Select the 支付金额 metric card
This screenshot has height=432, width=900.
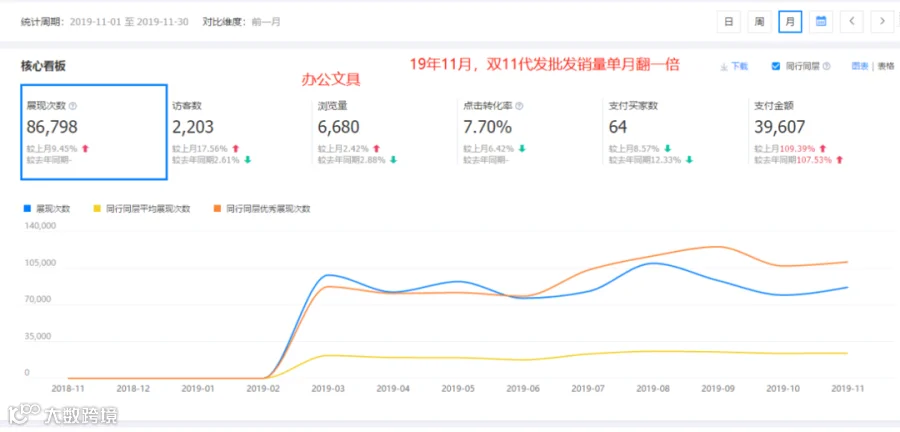(822, 133)
